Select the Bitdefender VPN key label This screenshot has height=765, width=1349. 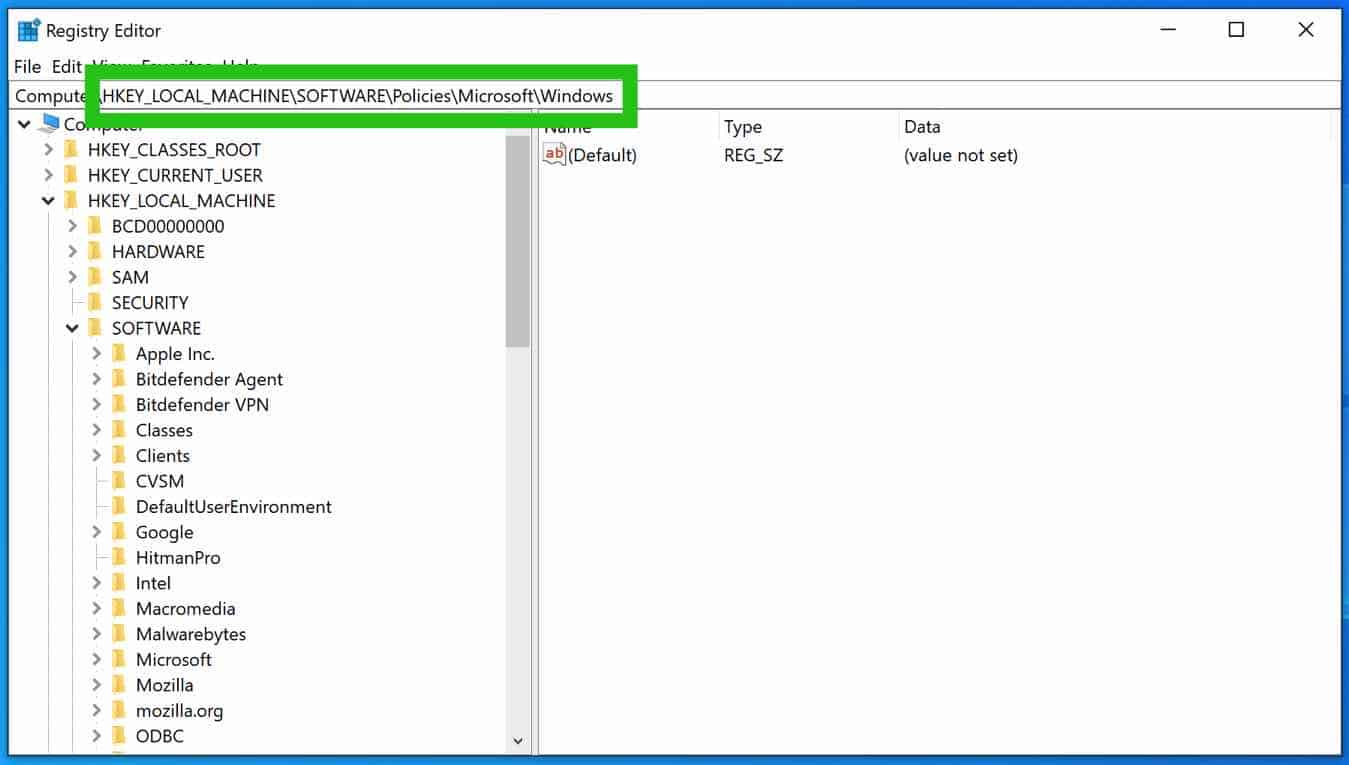click(x=202, y=405)
